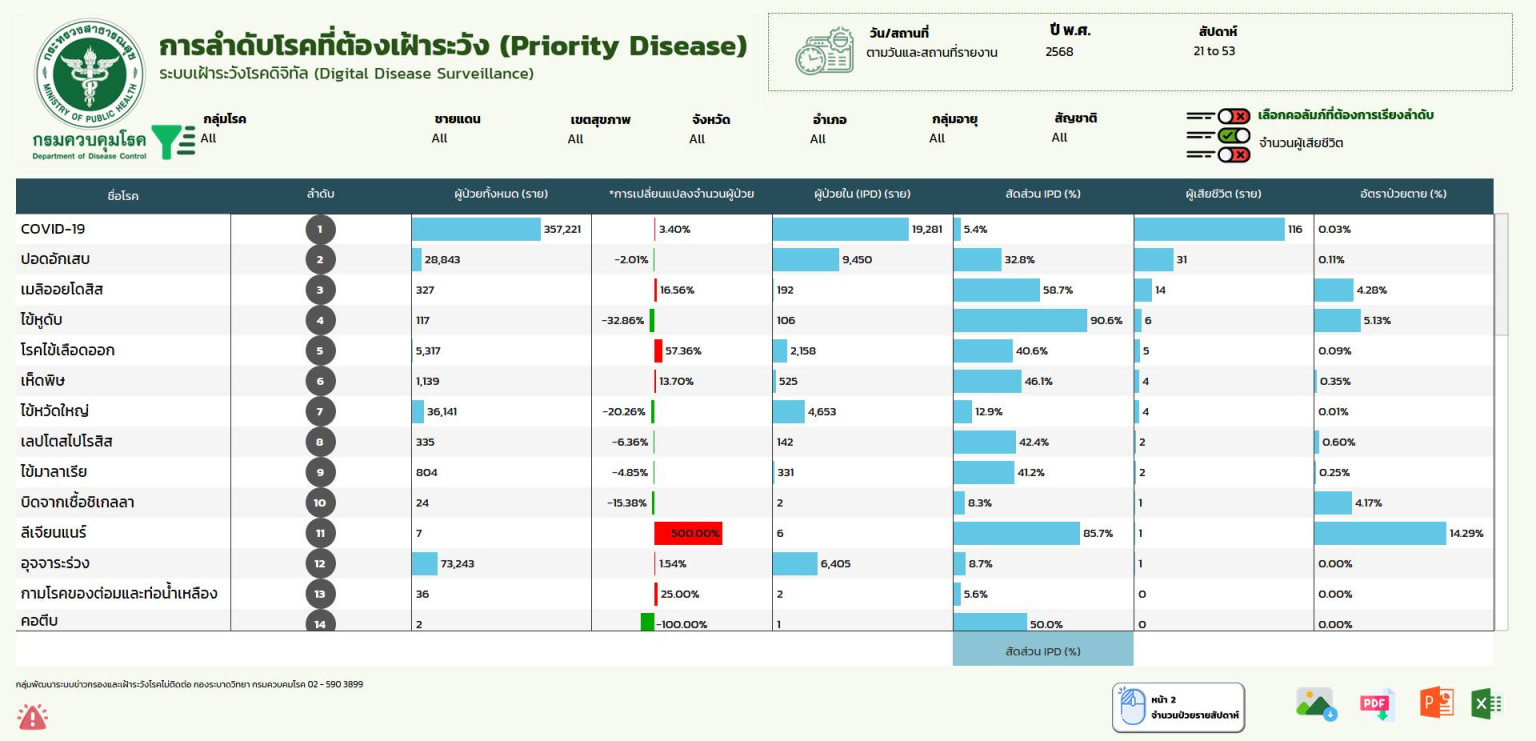Turn off the green จำนวนผู้เสียชีวิต sort switch
The width and height of the screenshot is (1536, 741).
click(x=1233, y=135)
